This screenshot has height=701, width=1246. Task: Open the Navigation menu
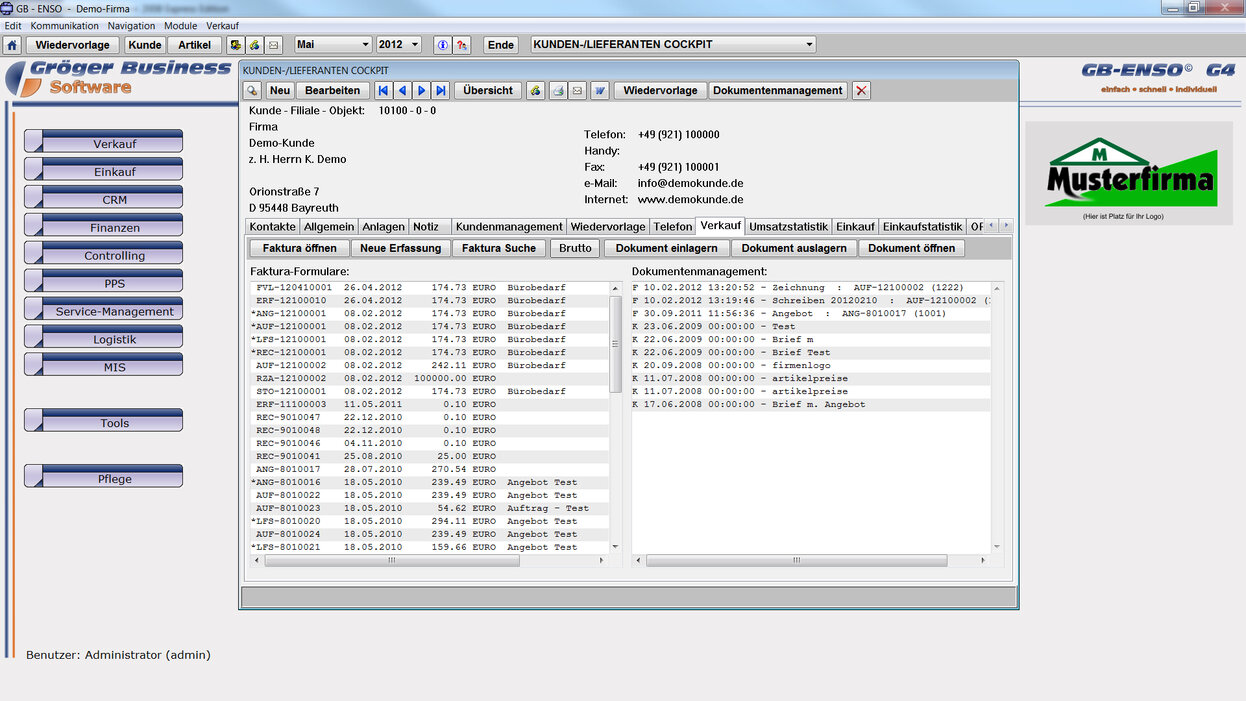(132, 25)
